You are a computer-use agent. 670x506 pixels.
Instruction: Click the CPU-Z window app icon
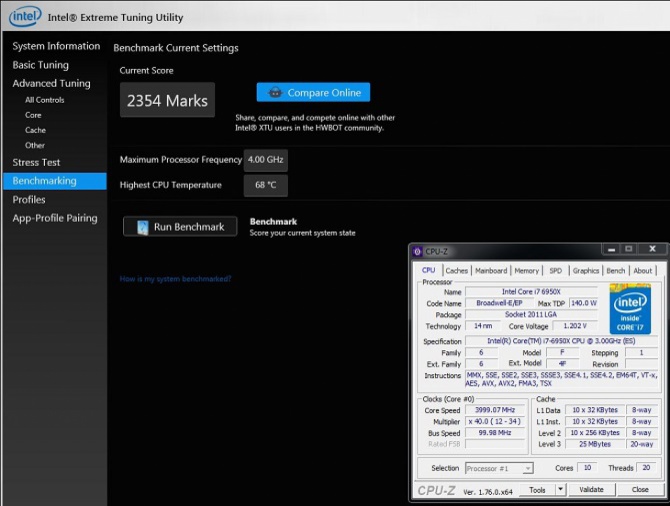tap(417, 251)
